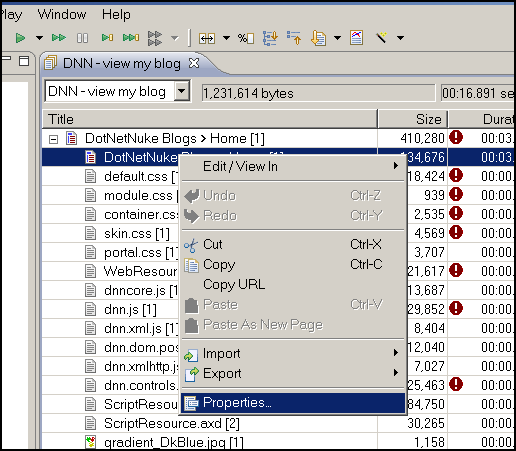Click the wand icon in toolbar
This screenshot has width=516, height=451.
click(x=382, y=37)
